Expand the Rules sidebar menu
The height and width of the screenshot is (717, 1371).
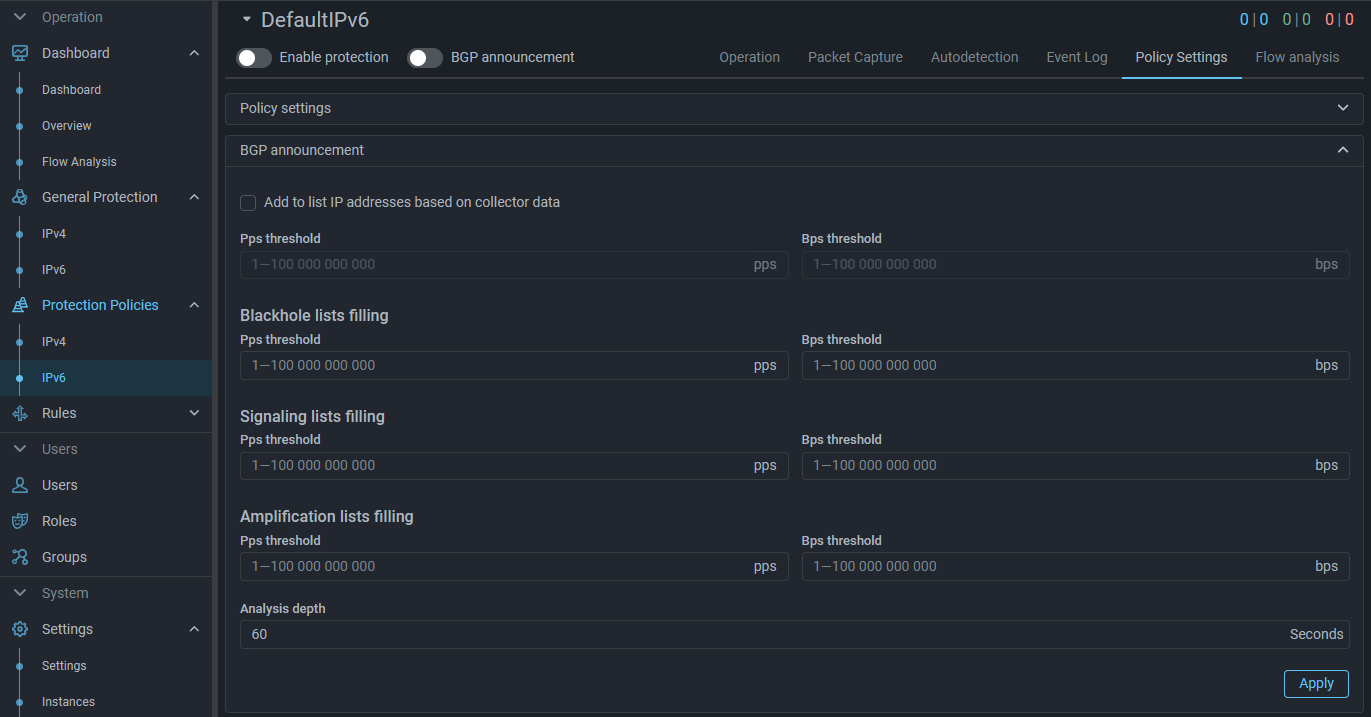point(194,413)
